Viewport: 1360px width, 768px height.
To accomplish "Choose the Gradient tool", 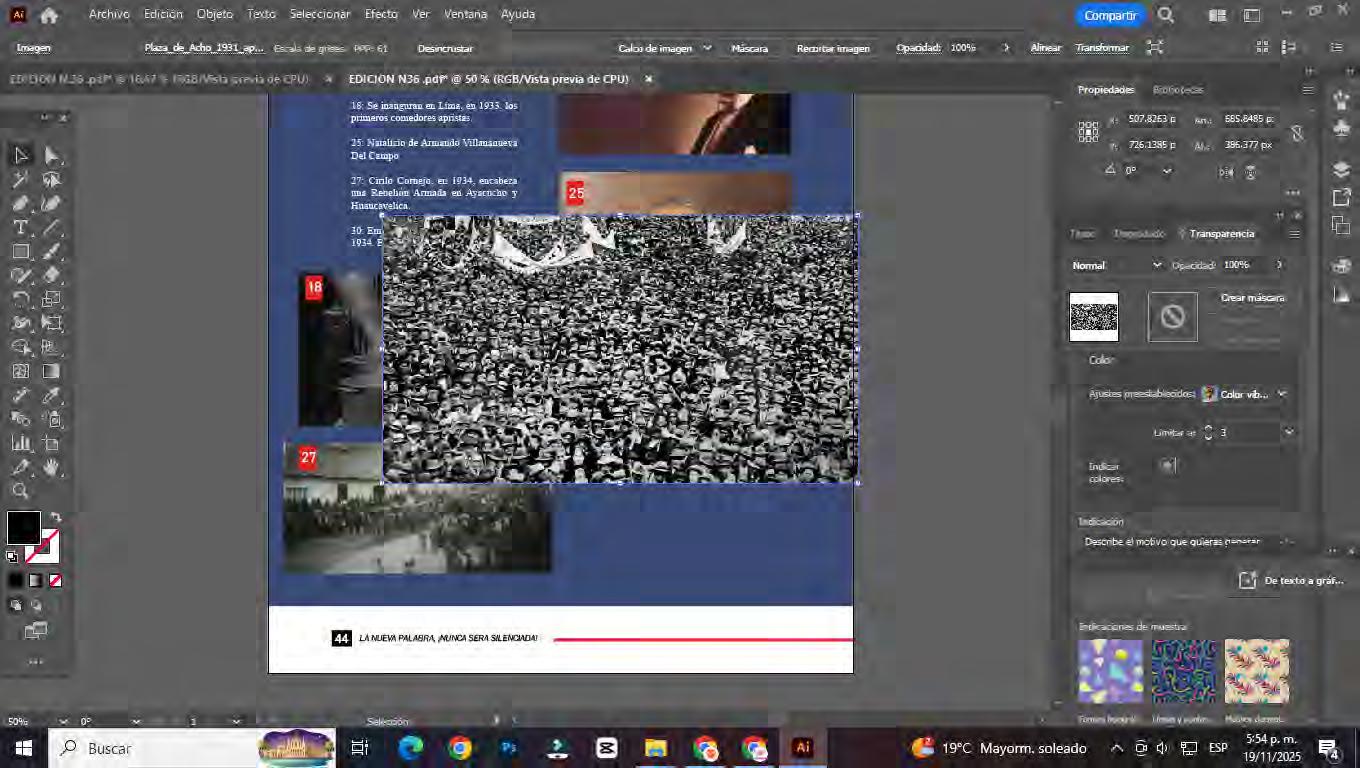I will (52, 371).
